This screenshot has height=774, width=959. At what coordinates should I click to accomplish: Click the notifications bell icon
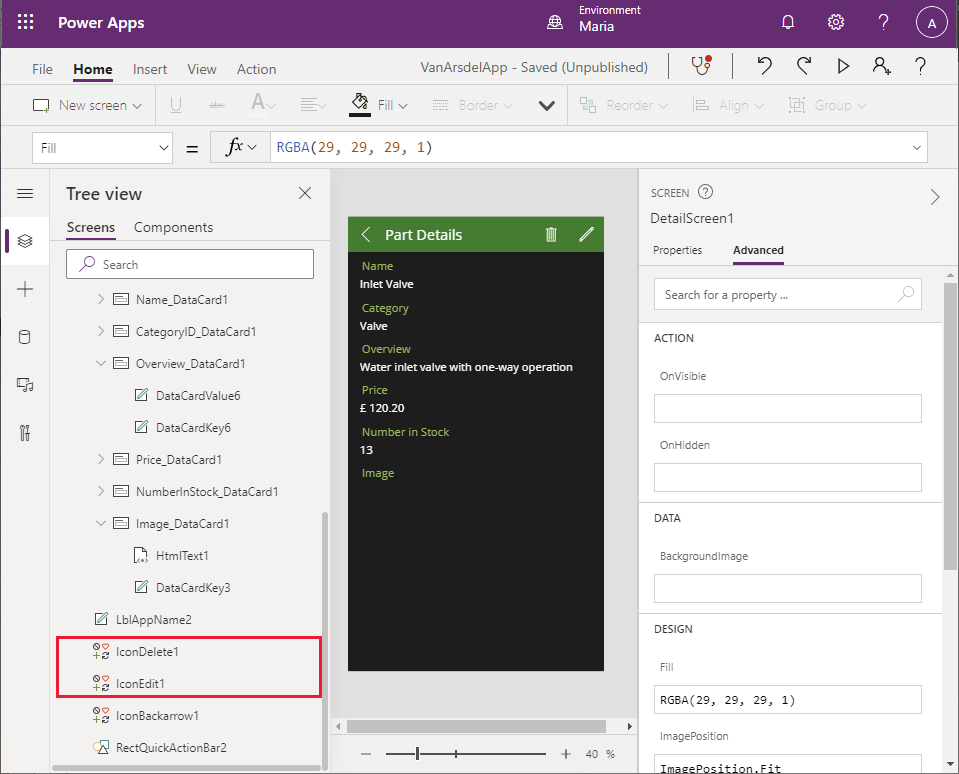[x=788, y=23]
